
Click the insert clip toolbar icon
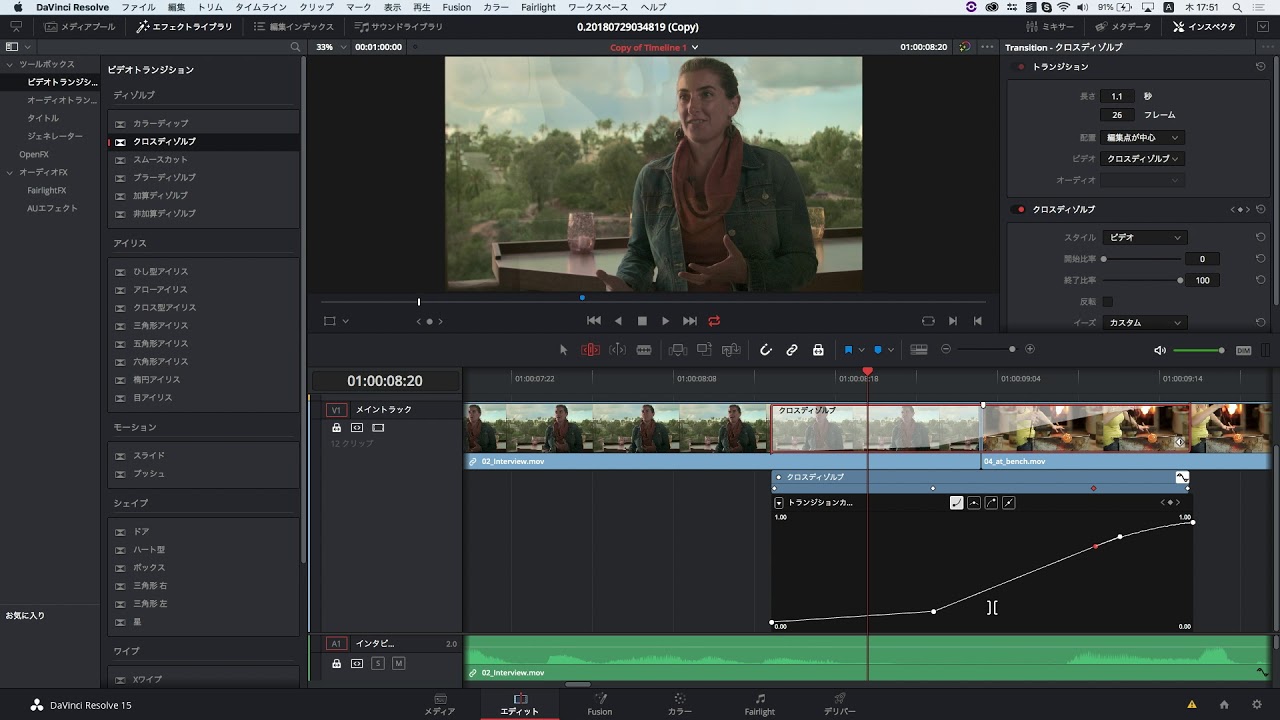tap(678, 350)
